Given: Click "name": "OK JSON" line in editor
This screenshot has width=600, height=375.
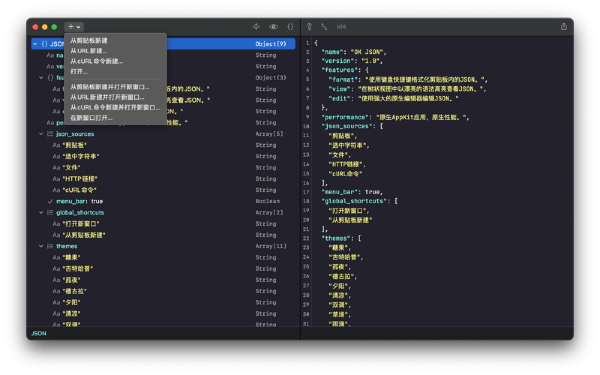Looking at the screenshot, I should pos(354,52).
